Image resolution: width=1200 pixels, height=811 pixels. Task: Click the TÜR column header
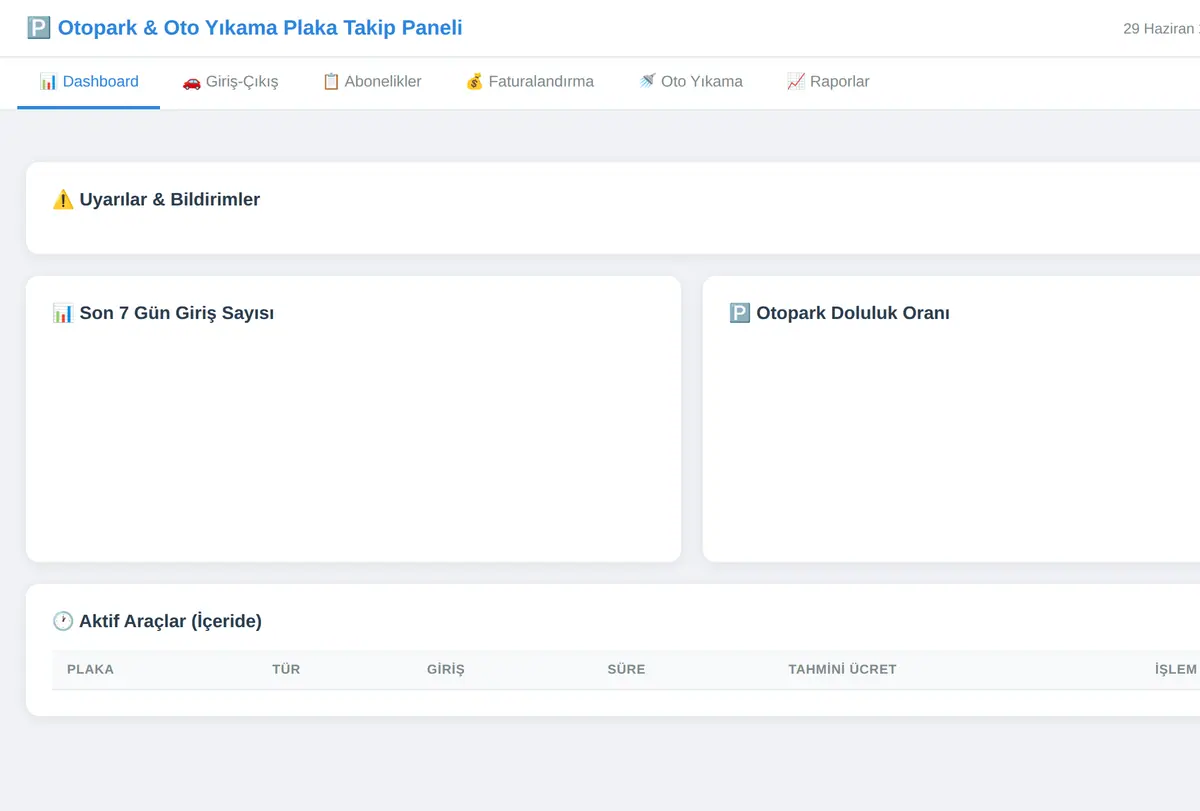(x=286, y=669)
